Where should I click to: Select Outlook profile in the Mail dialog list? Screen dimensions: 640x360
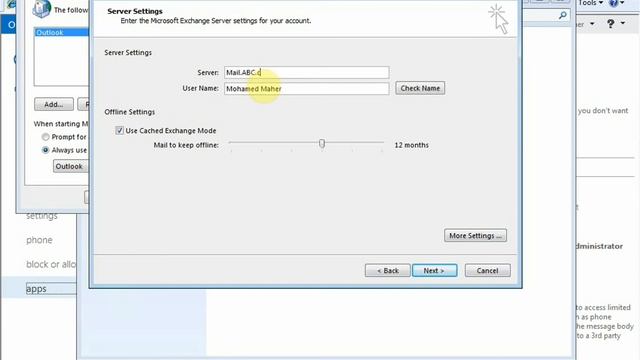pos(62,33)
